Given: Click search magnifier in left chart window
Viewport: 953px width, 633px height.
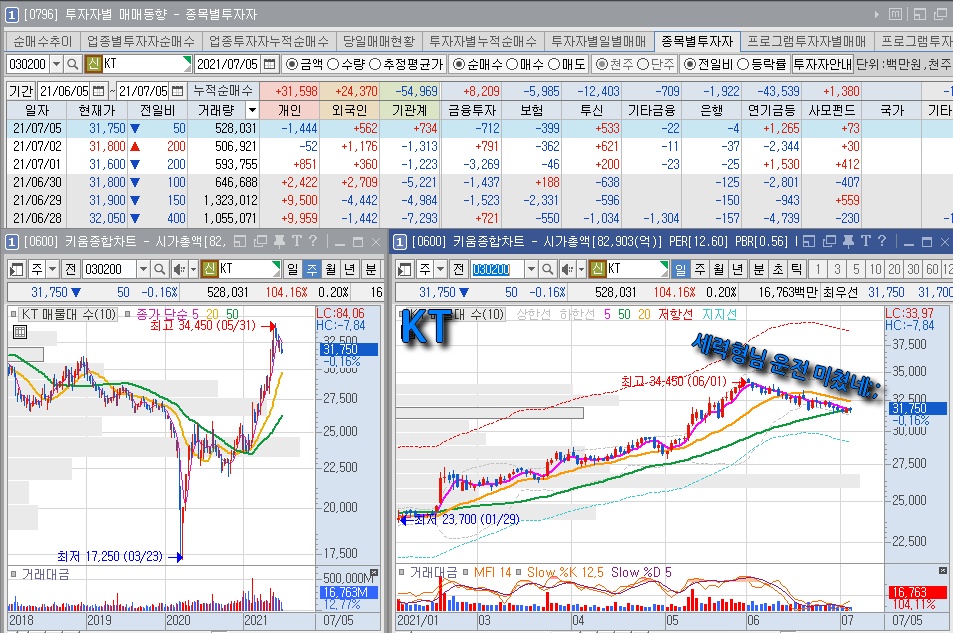Looking at the screenshot, I should pos(159,269).
